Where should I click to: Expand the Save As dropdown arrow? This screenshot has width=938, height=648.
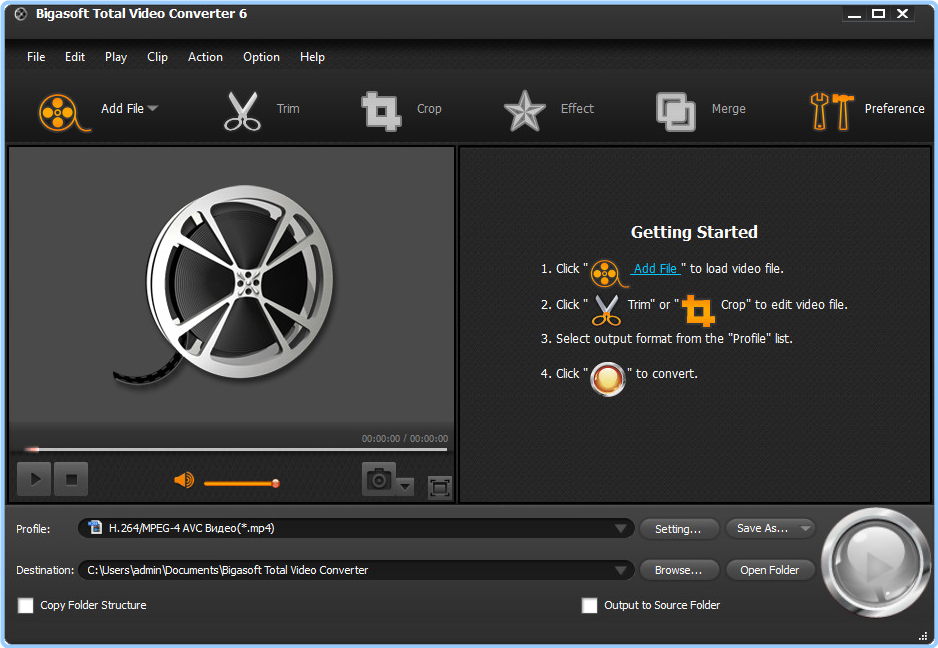click(x=805, y=528)
